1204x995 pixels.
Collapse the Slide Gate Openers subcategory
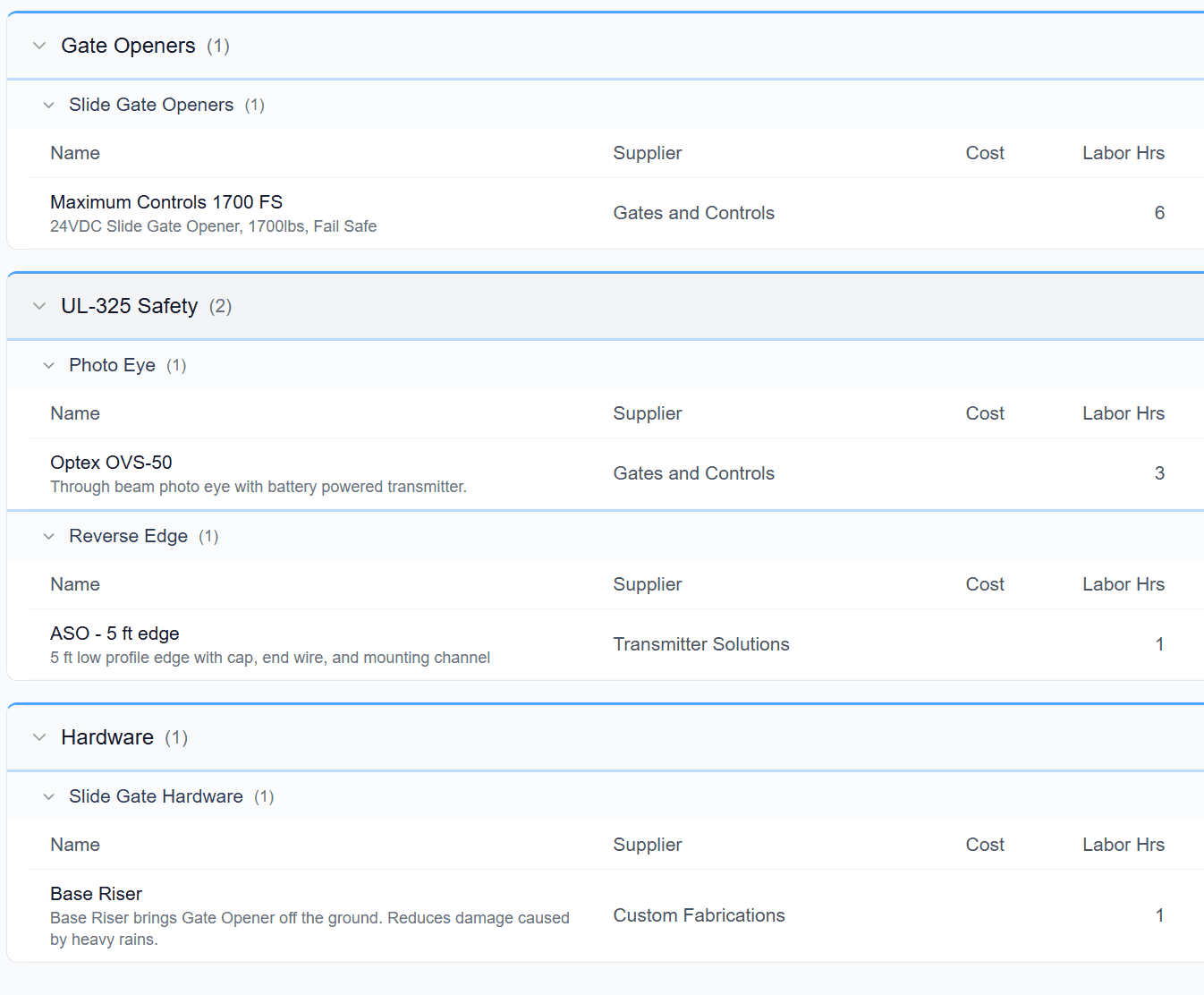click(x=48, y=105)
